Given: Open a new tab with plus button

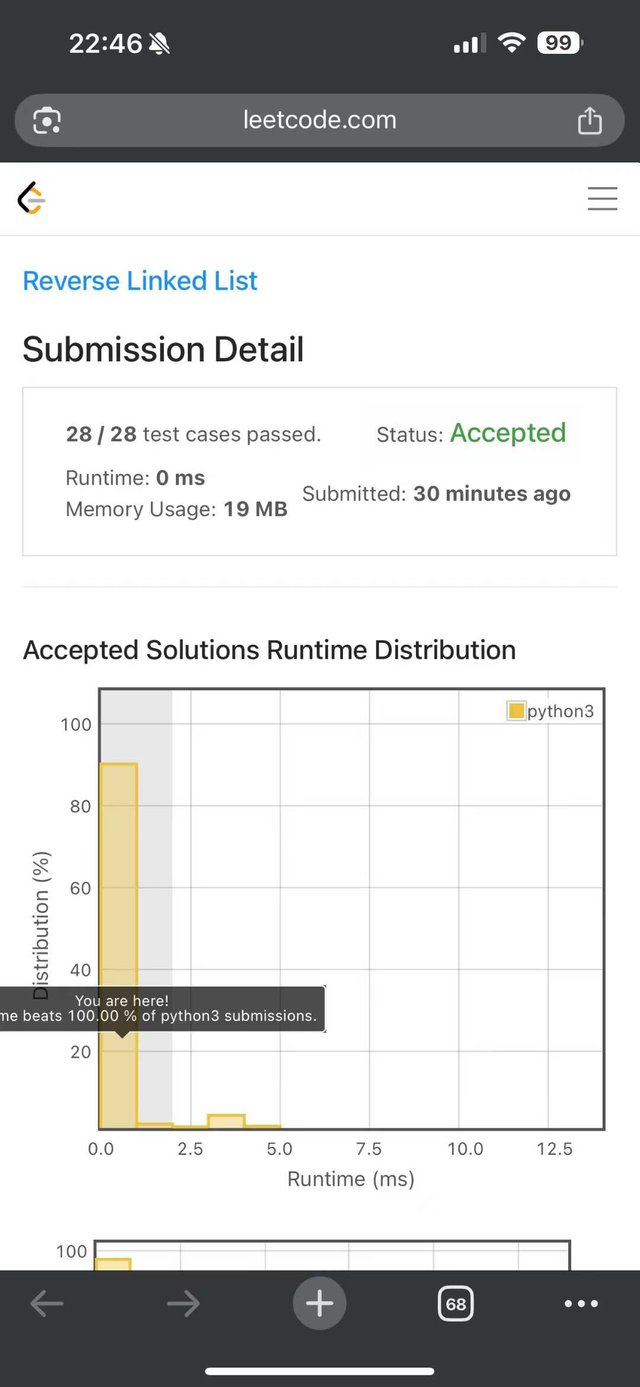Looking at the screenshot, I should click(x=320, y=1303).
